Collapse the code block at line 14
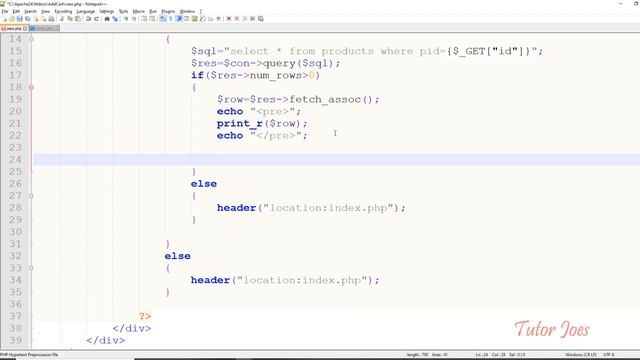Viewport: 640px width, 360px height. (31, 39)
